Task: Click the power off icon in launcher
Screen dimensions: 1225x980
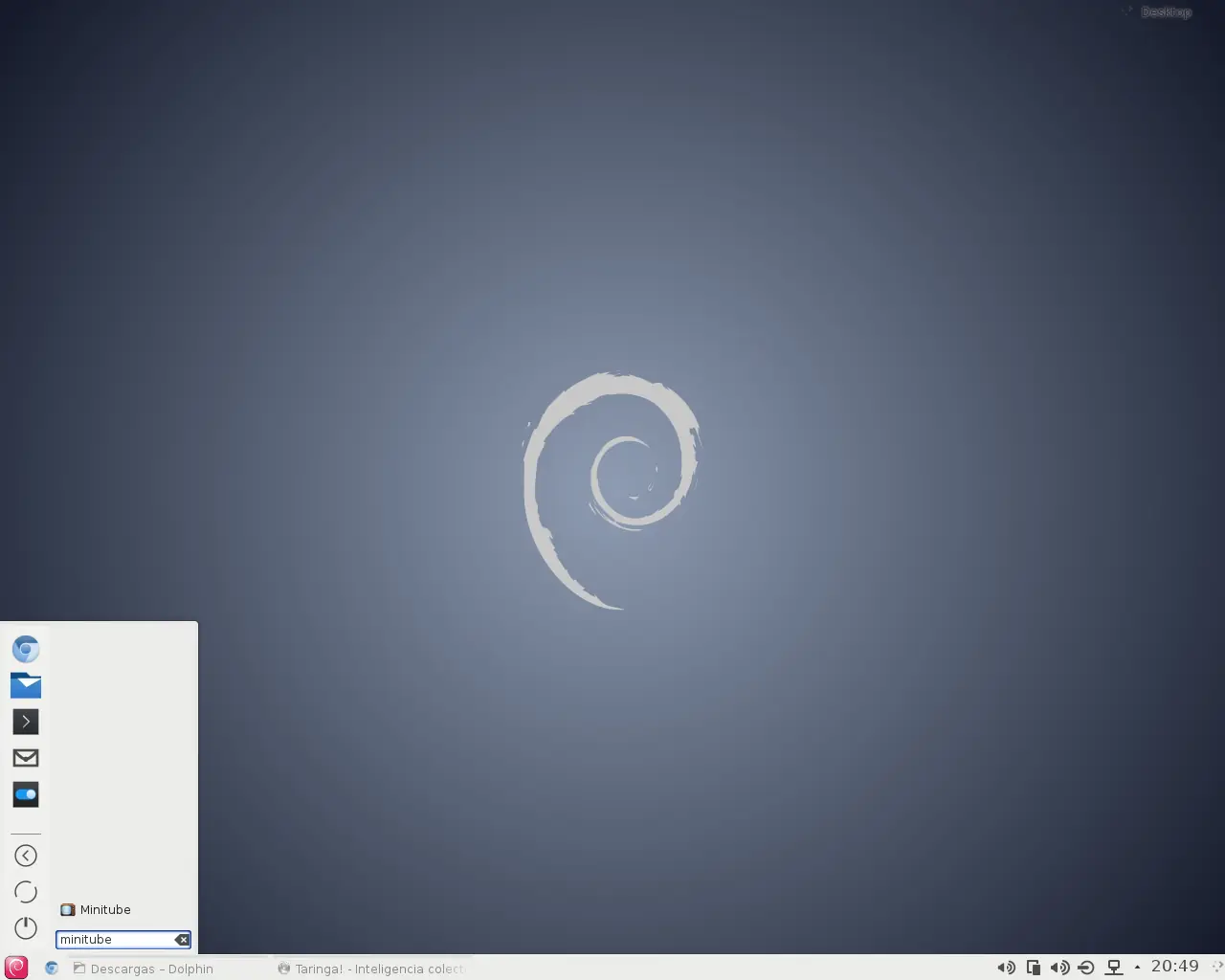Action: [26, 928]
